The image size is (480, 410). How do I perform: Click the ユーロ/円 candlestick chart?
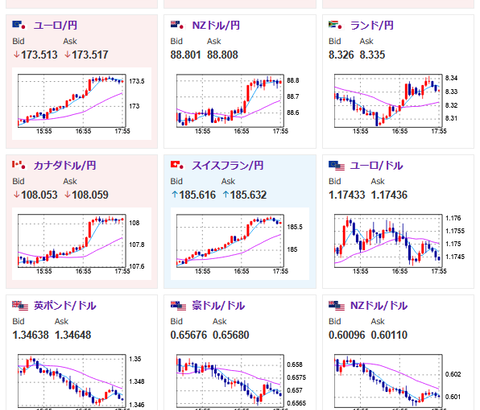[82, 104]
